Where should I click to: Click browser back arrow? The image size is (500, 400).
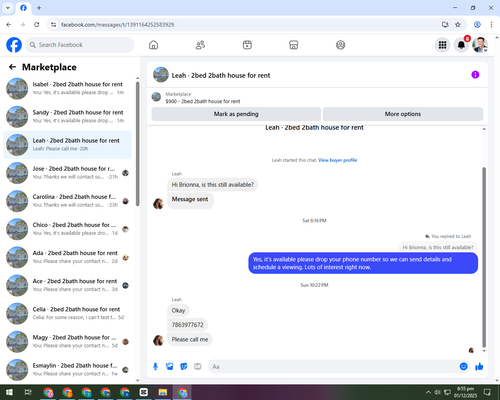click(x=9, y=25)
